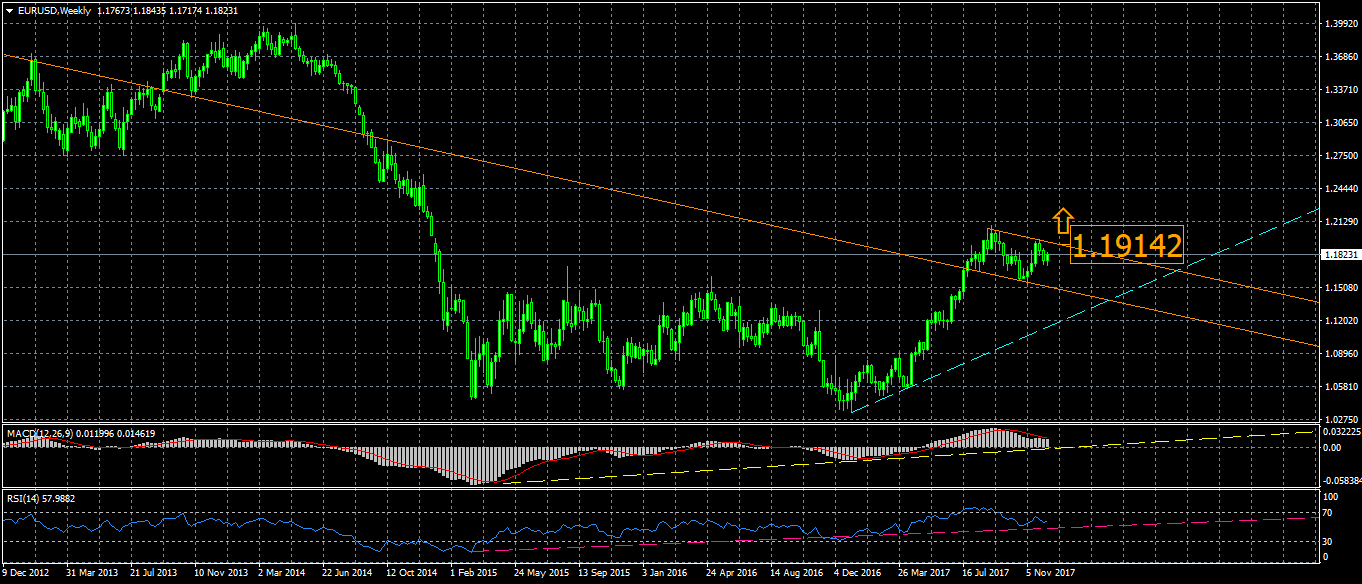Click the MACD 0.00 scale level
1362x584 pixels.
pyautogui.click(x=1331, y=448)
